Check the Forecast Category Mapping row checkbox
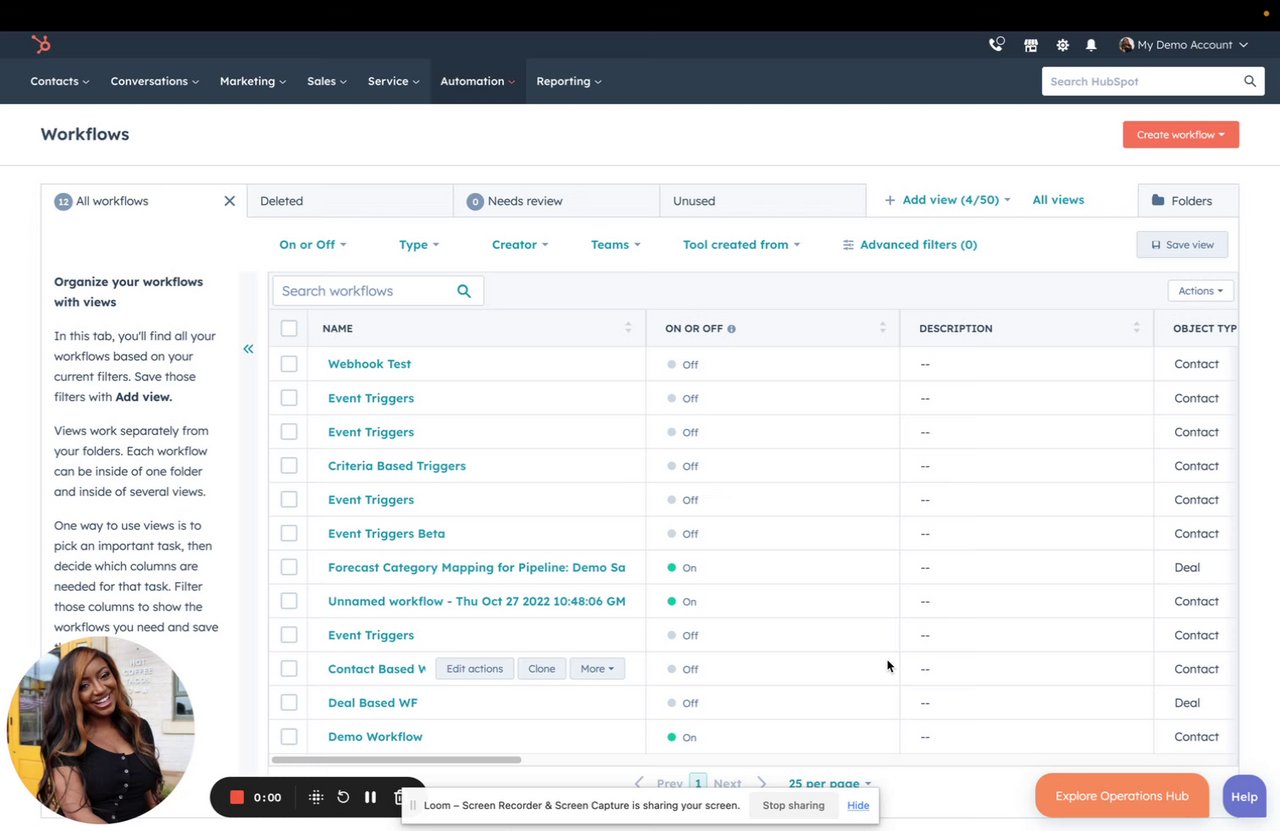This screenshot has width=1280, height=831. [x=289, y=567]
